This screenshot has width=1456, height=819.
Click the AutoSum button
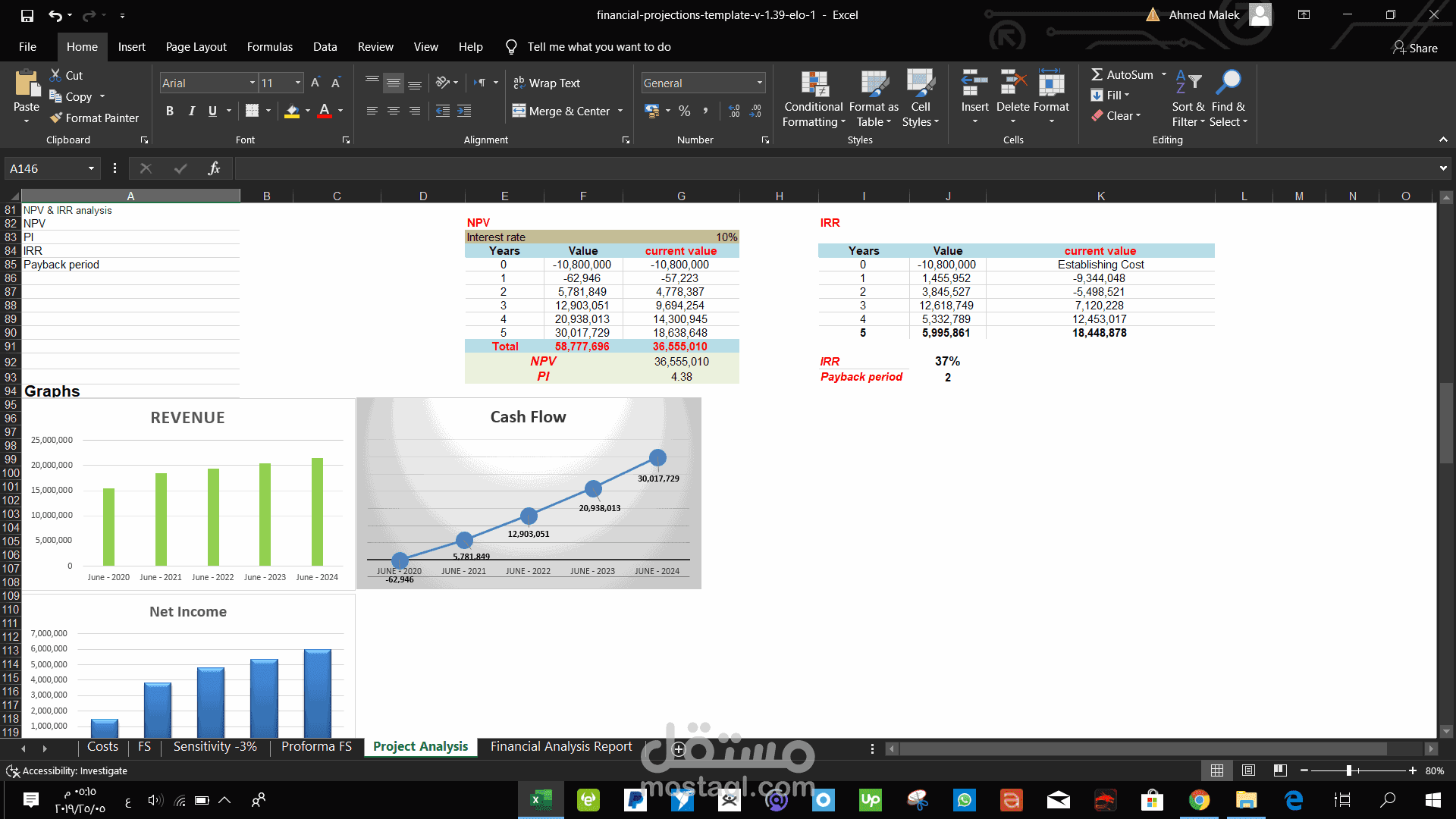coord(1121,74)
